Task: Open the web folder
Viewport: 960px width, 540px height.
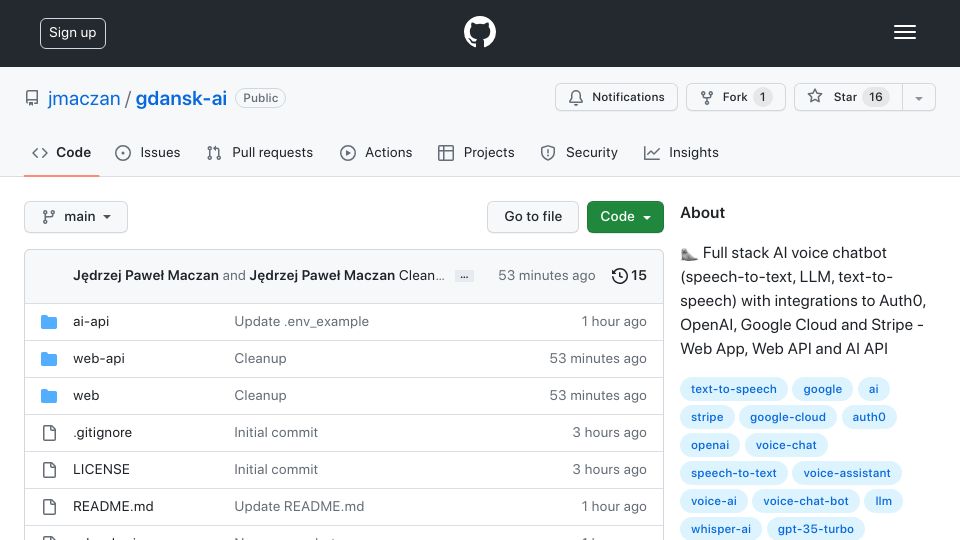Action: (86, 396)
